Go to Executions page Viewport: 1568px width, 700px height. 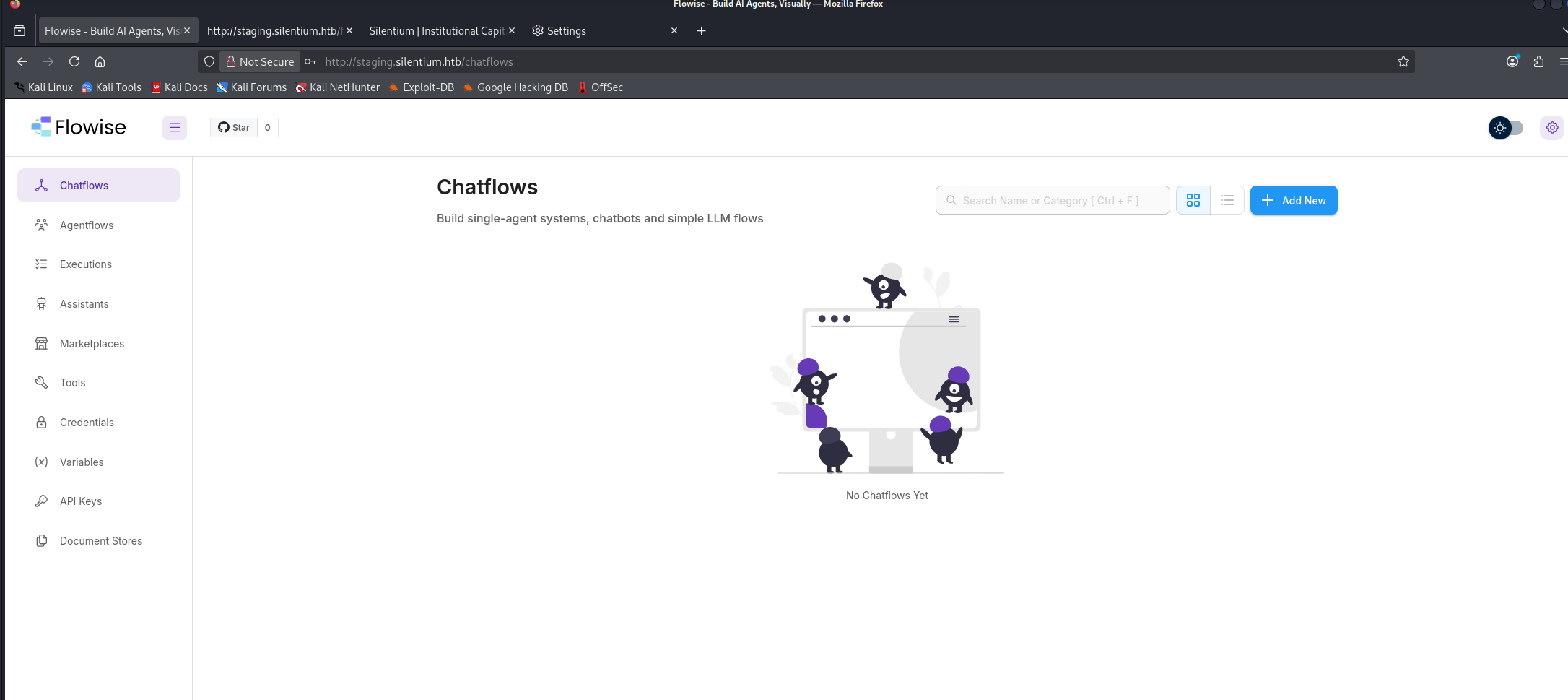click(98, 264)
